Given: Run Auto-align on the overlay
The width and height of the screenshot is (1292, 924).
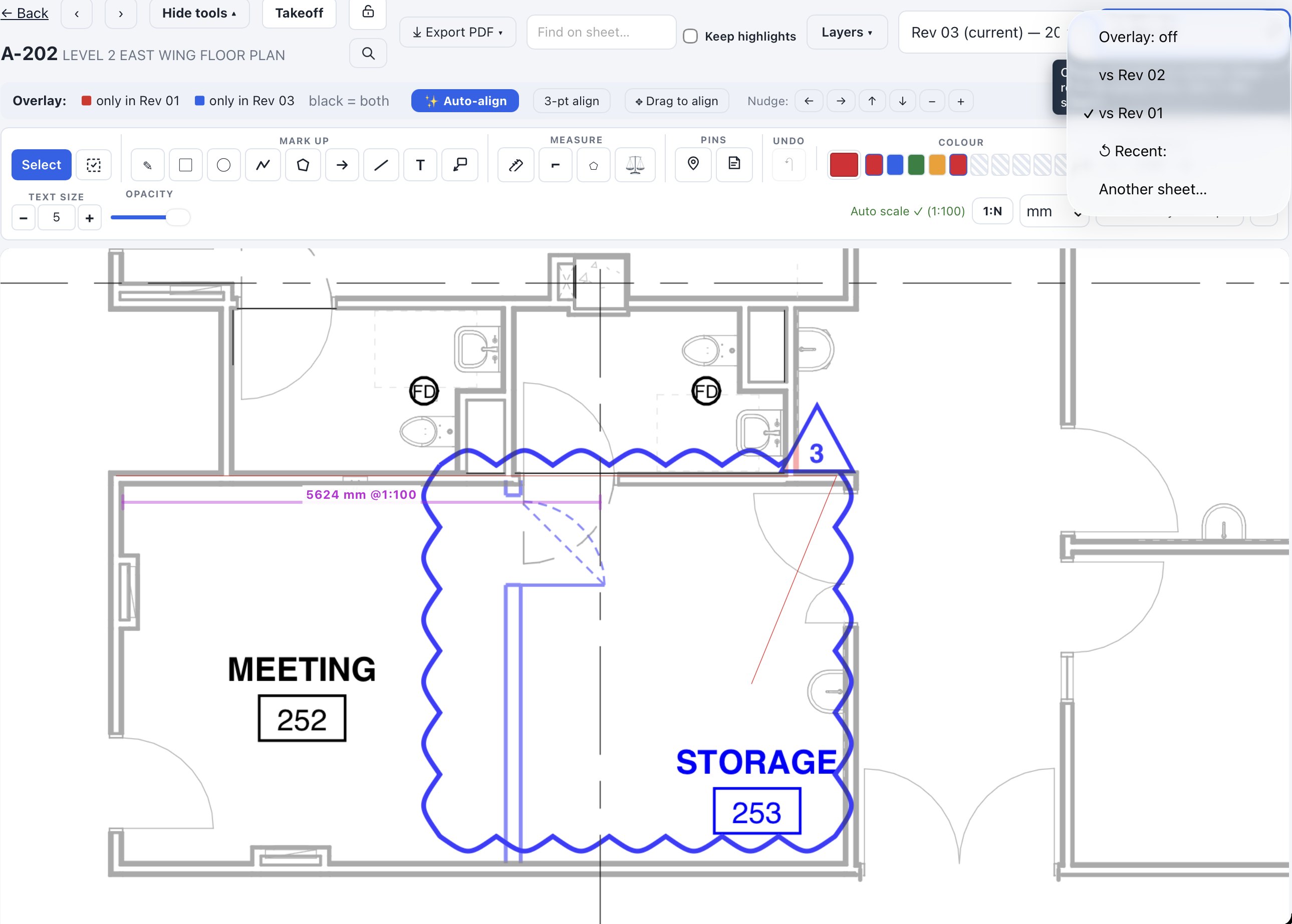Looking at the screenshot, I should tap(465, 101).
